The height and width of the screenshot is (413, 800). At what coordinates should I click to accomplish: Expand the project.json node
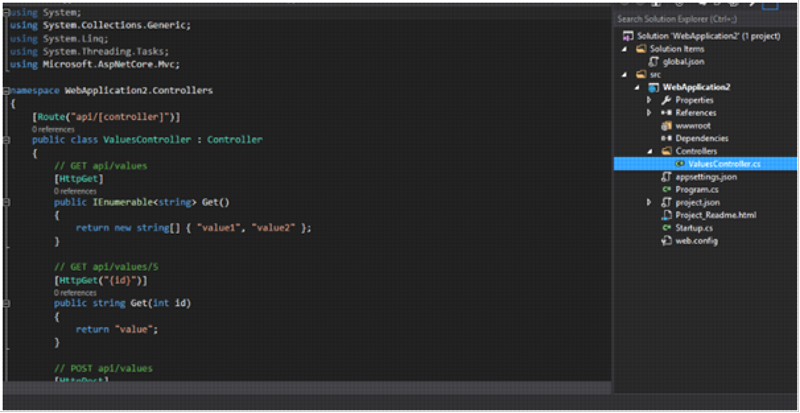[x=649, y=202]
